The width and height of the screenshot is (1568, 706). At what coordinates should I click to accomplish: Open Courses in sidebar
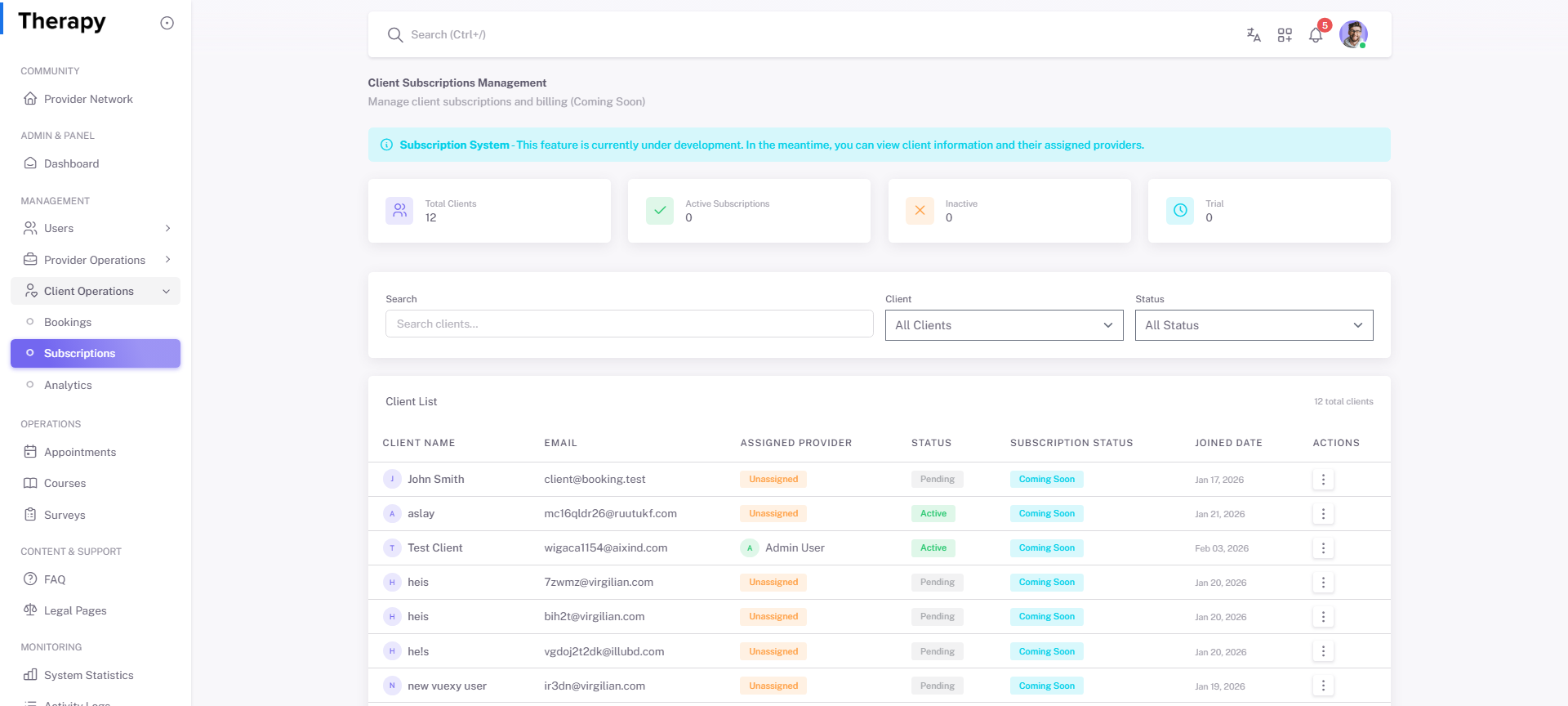(96, 483)
